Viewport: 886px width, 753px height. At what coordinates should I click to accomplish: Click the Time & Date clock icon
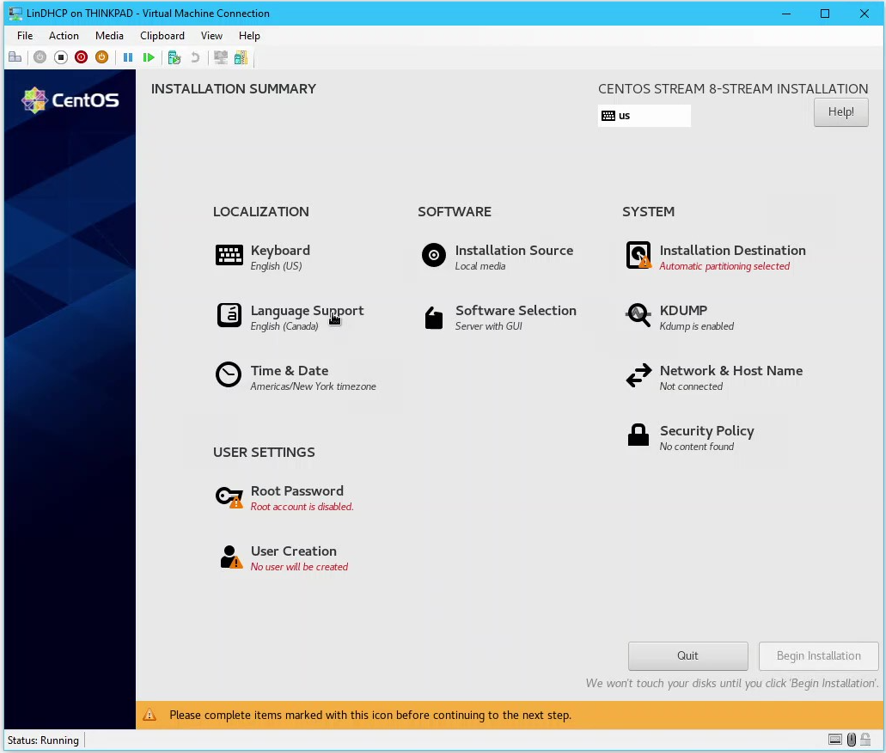[x=228, y=375]
